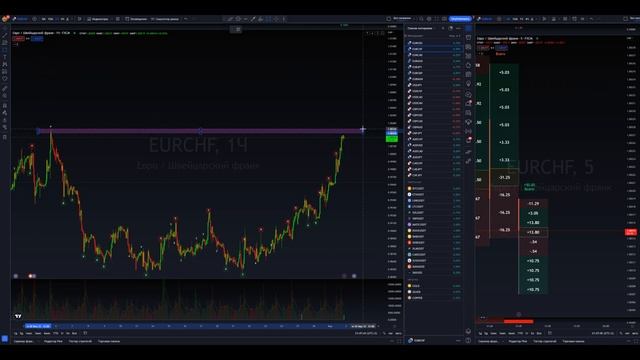The image size is (640, 360).
Task: Select SILVER row in watchlist
Action: pyautogui.click(x=433, y=292)
